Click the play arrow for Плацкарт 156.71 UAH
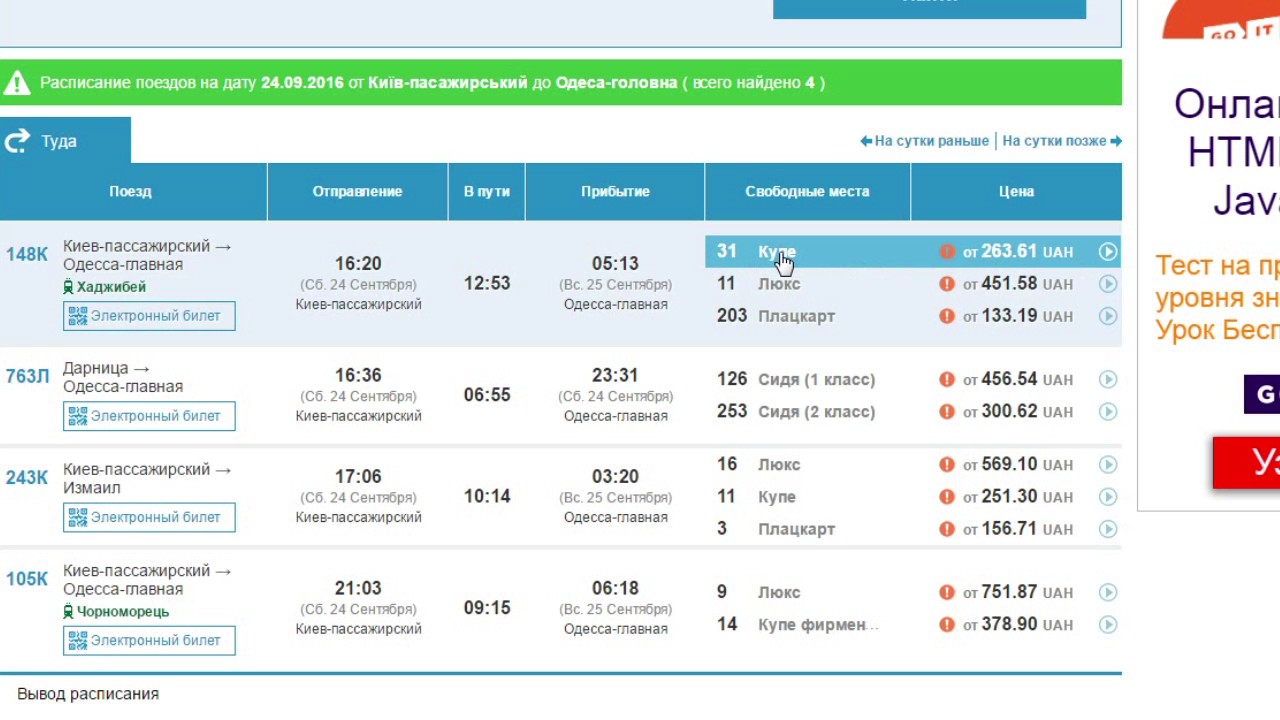This screenshot has height=720, width=1280. click(1108, 528)
